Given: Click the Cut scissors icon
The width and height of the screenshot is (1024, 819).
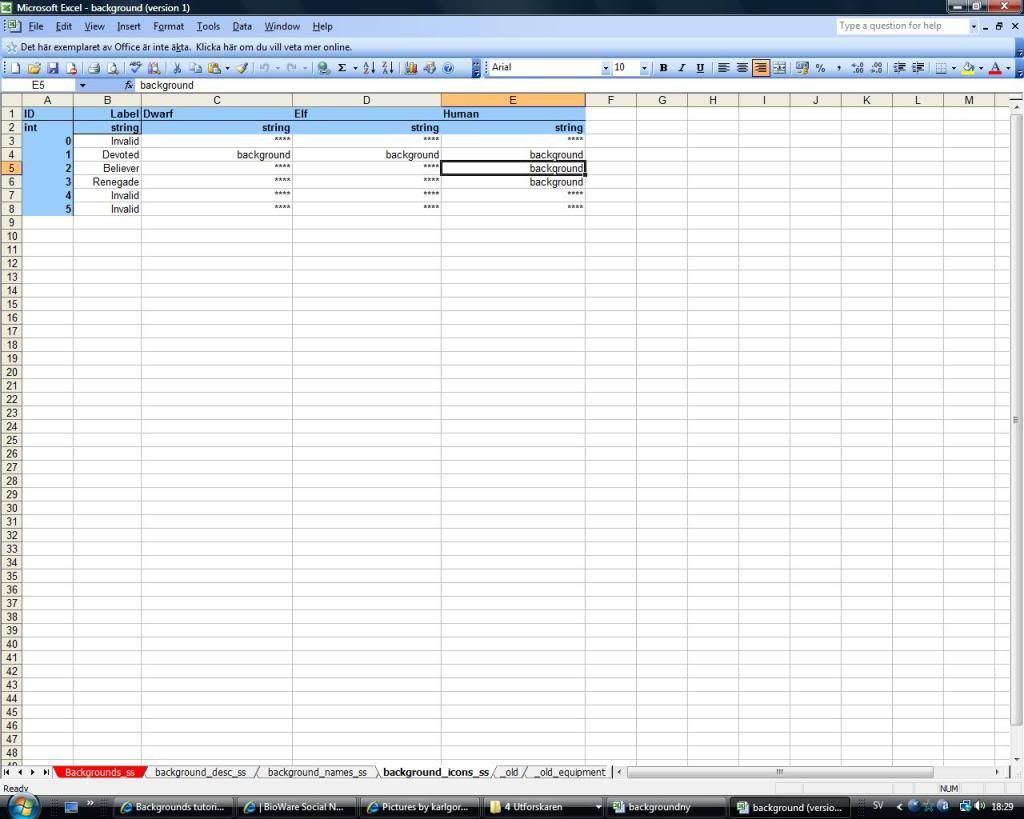Looking at the screenshot, I should [x=177, y=68].
